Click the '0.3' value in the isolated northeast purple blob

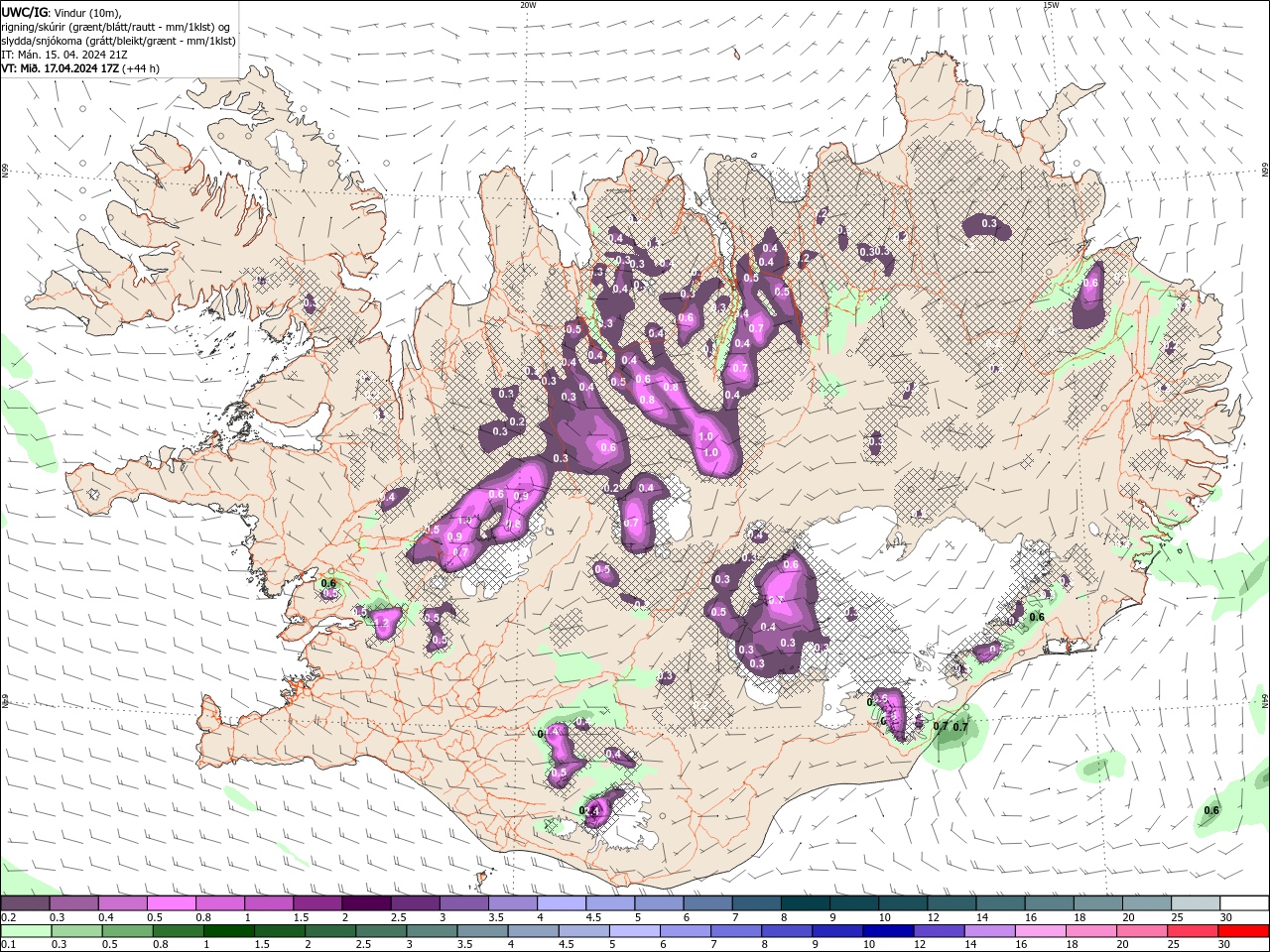pos(989,224)
